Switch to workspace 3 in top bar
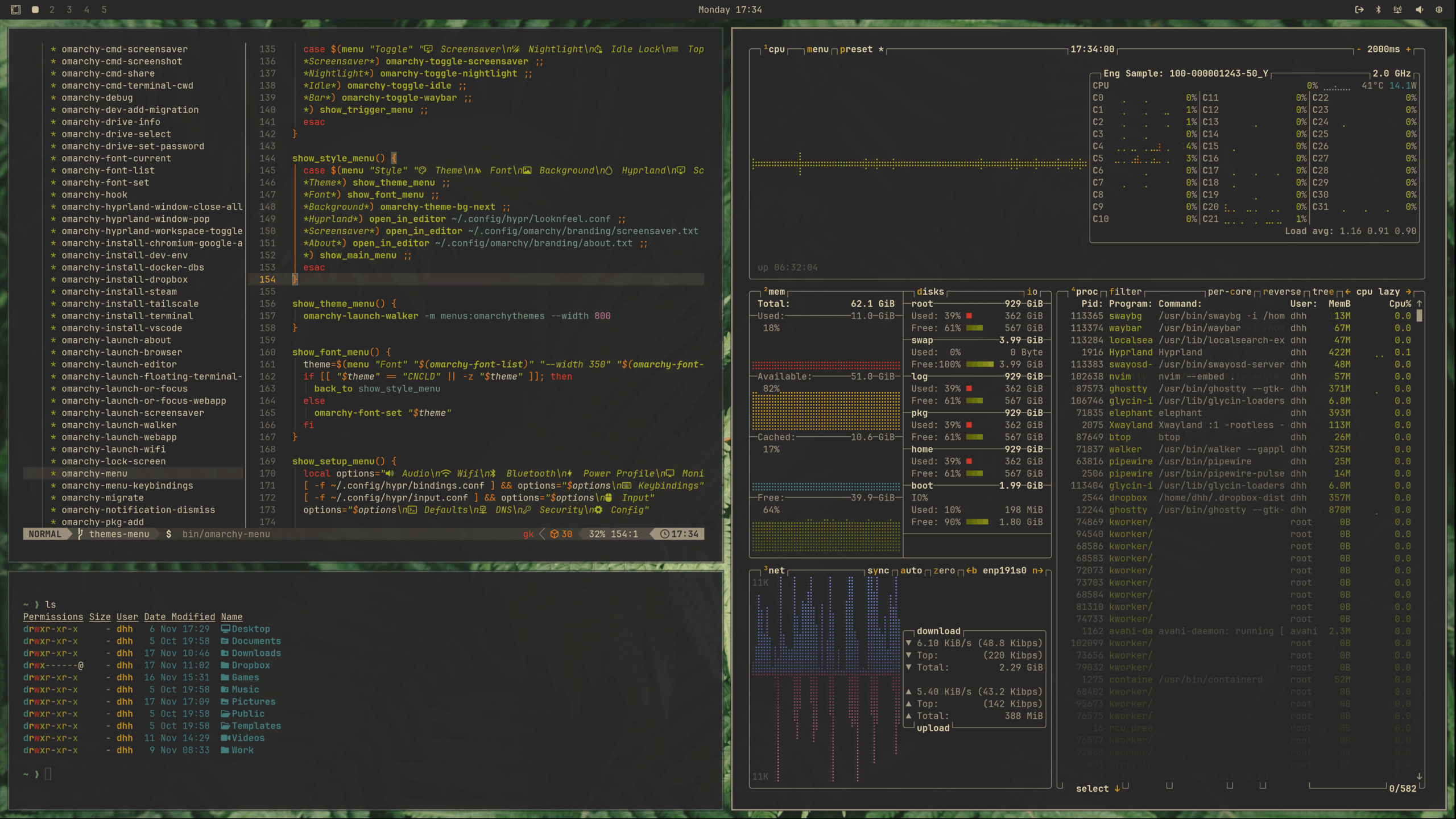This screenshot has height=819, width=1456. coord(69,10)
